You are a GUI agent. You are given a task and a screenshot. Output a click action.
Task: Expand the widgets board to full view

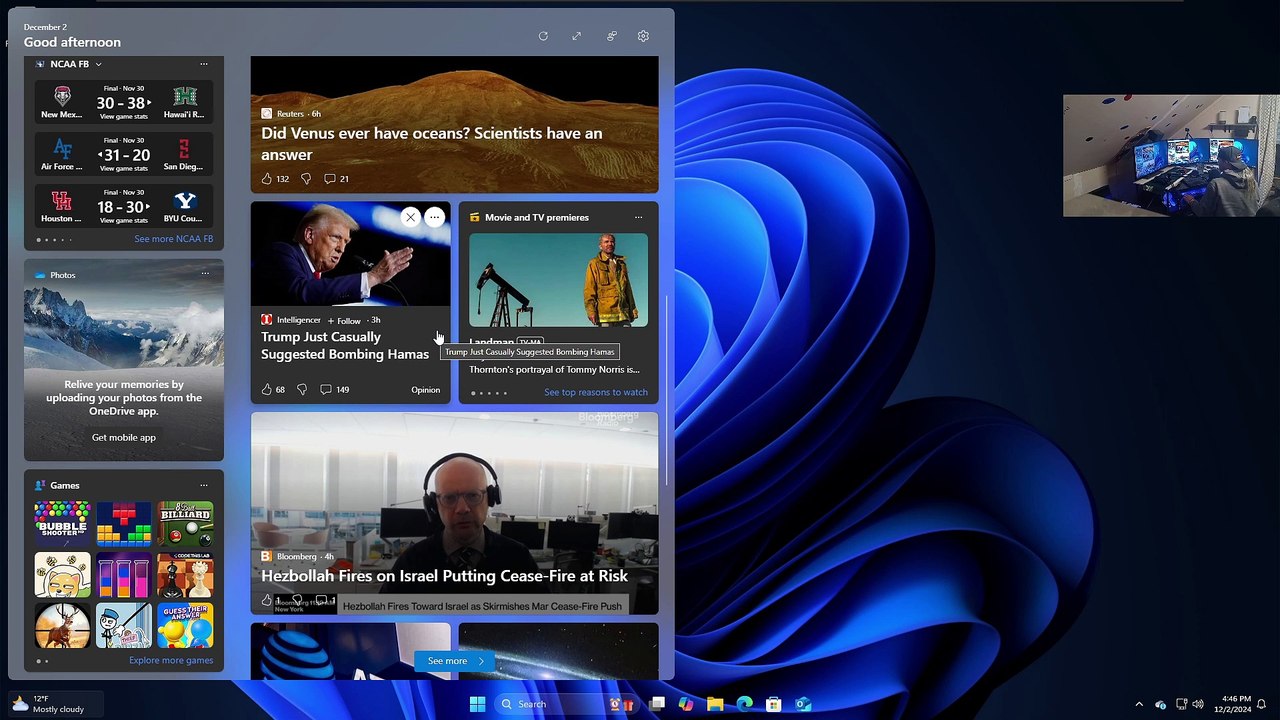tap(577, 36)
